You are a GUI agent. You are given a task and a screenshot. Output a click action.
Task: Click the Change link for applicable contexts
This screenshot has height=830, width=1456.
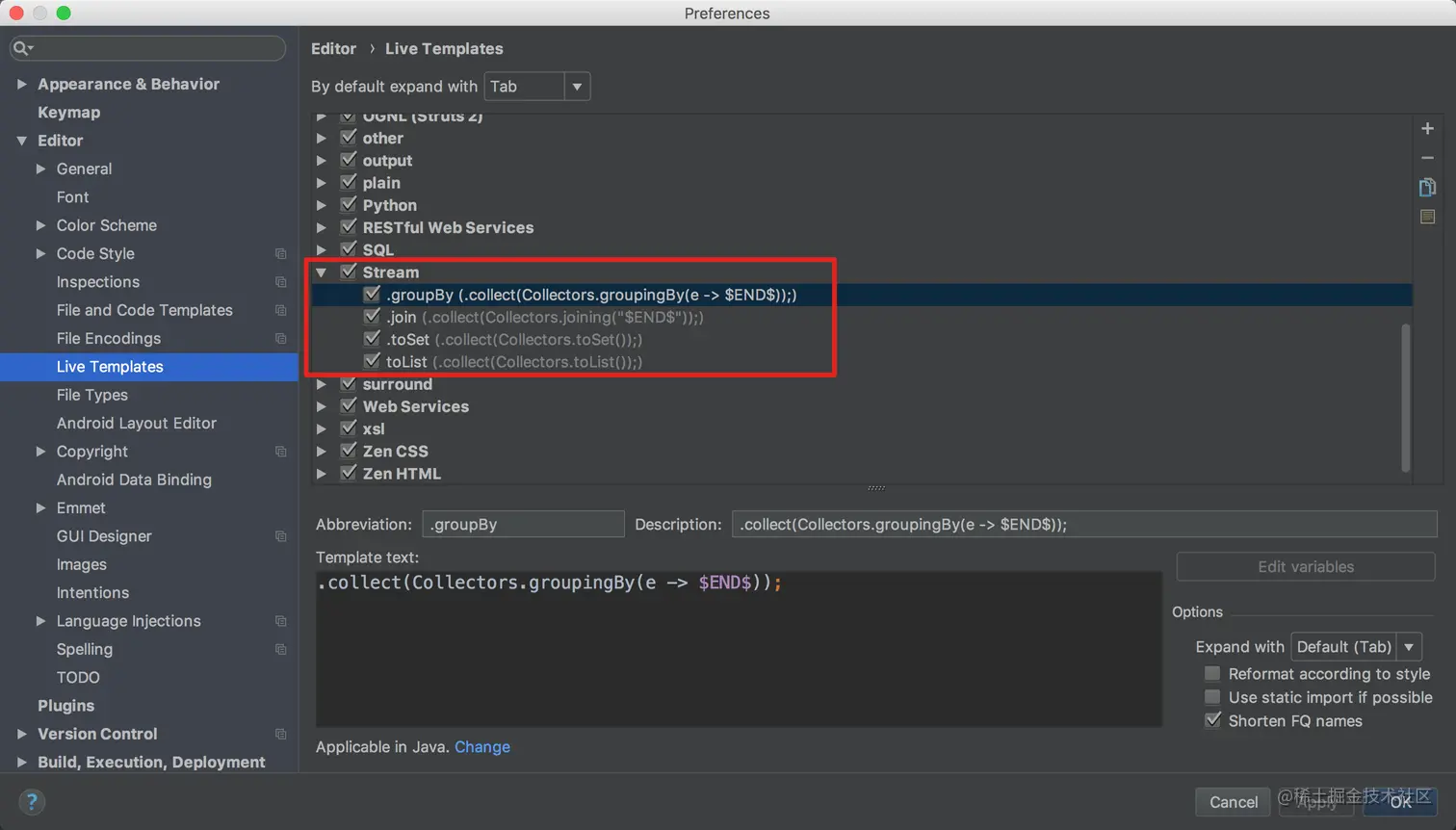[x=482, y=747]
